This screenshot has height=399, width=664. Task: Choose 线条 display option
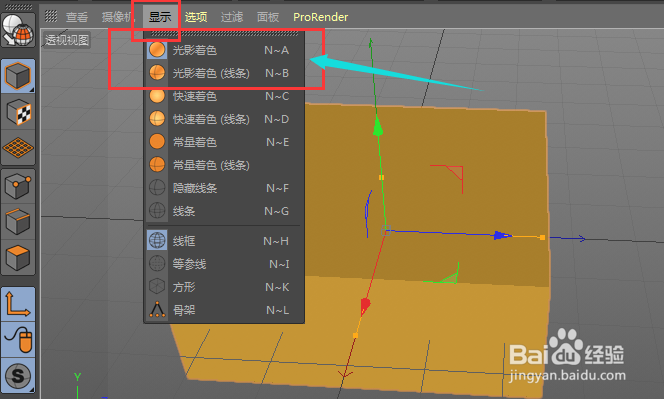[224, 211]
